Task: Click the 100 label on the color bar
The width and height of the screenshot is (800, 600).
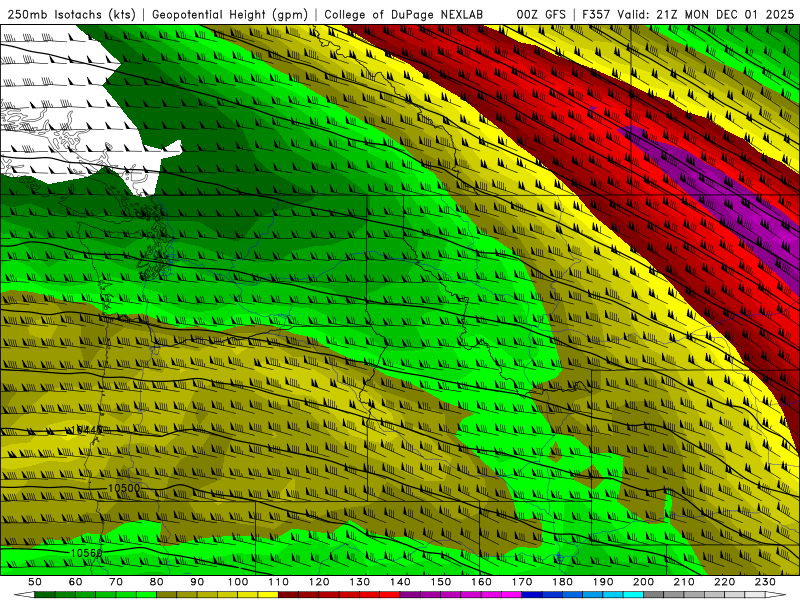Action: coord(238,582)
